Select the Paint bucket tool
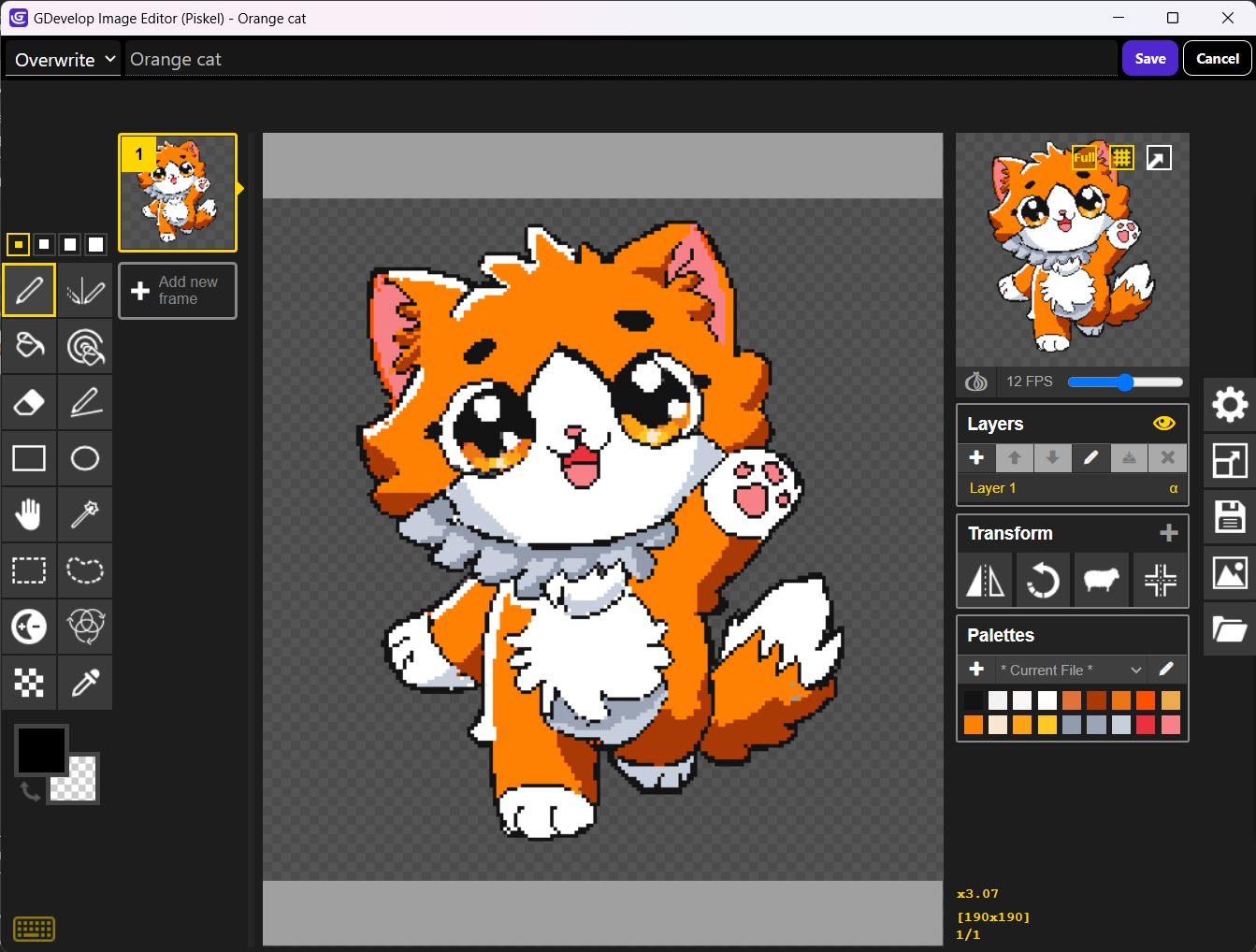This screenshot has height=952, width=1256. click(29, 346)
